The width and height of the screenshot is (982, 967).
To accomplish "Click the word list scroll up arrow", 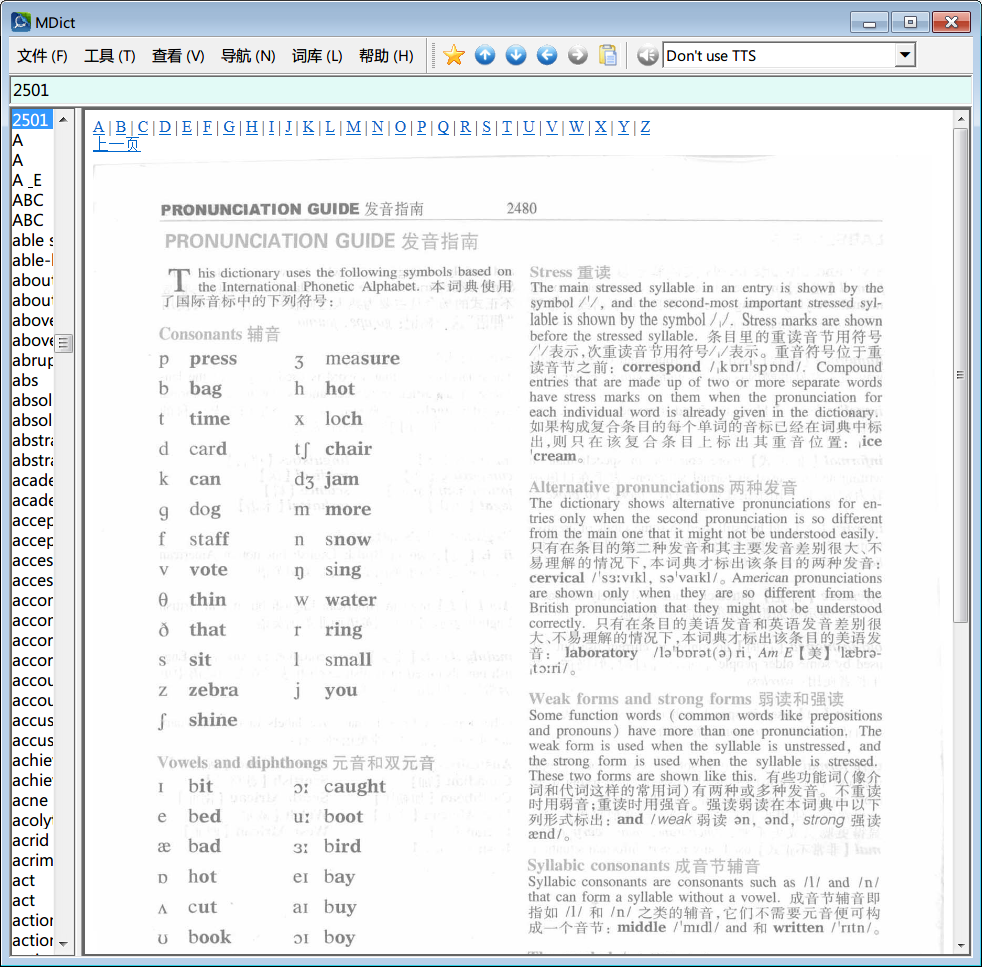I will pos(63,119).
